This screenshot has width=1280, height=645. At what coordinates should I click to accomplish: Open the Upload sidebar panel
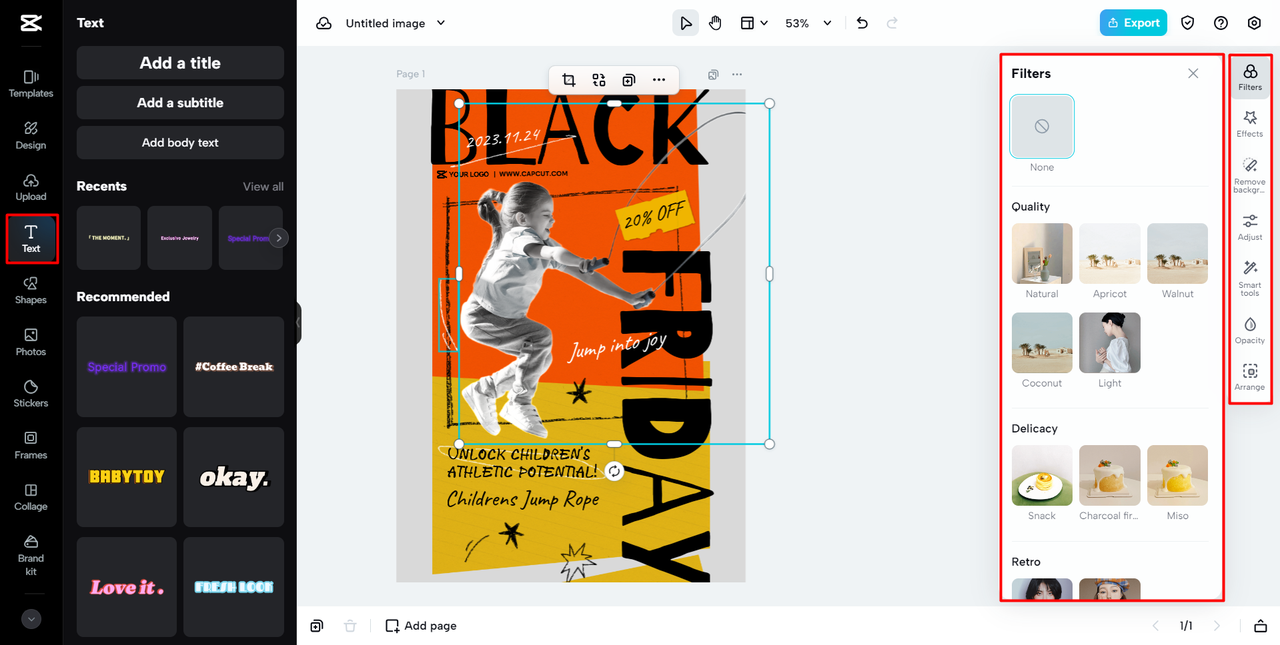tap(31, 188)
